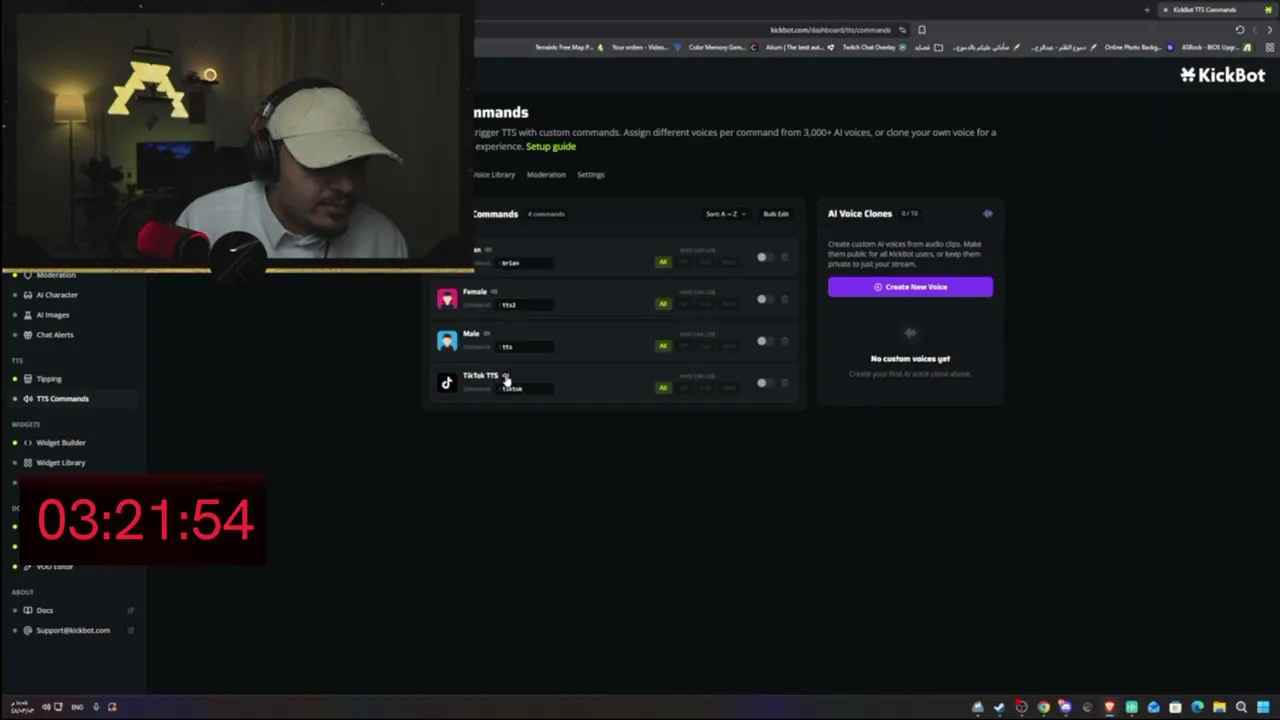Open the Windows Start button on taskbar
The image size is (1280, 720).
pyautogui.click(x=1263, y=707)
